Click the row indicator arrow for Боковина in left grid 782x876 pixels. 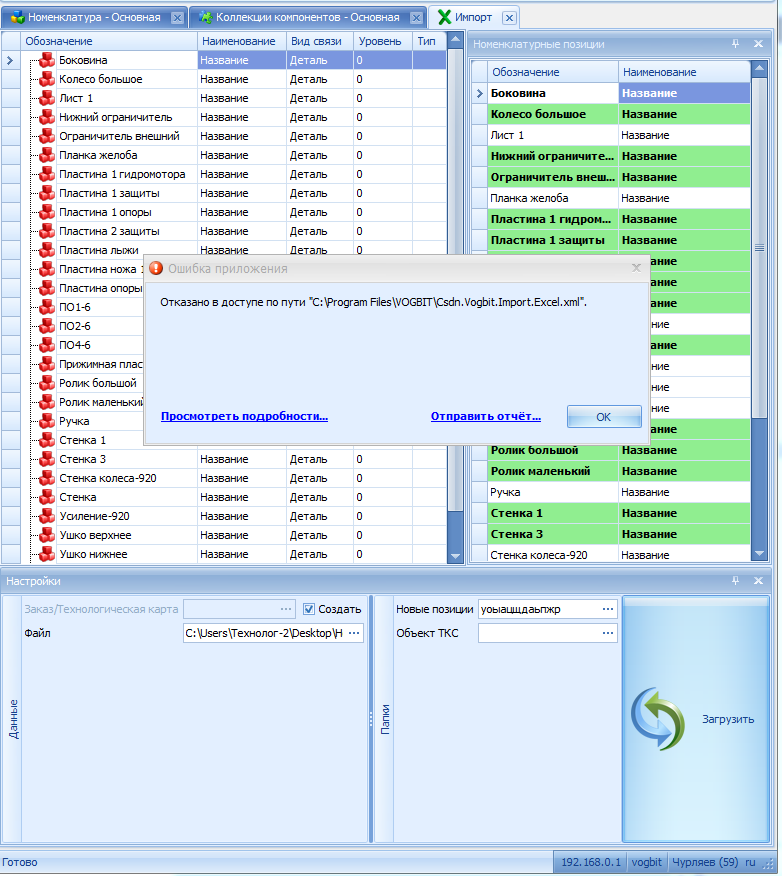click(10, 60)
